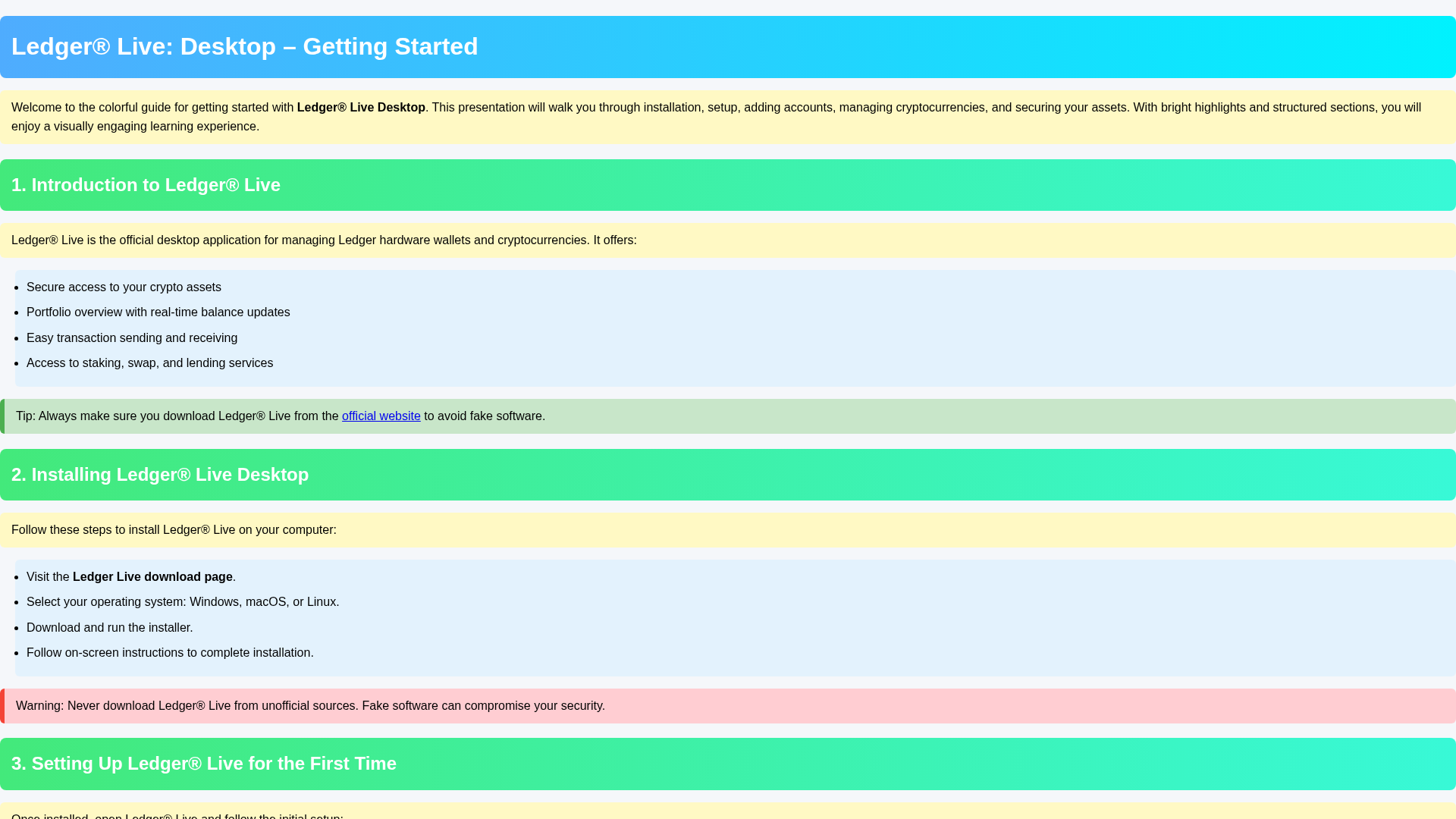The height and width of the screenshot is (819, 1456).
Task: Click bullet 'Download and run the installer.'
Action: click(110, 628)
